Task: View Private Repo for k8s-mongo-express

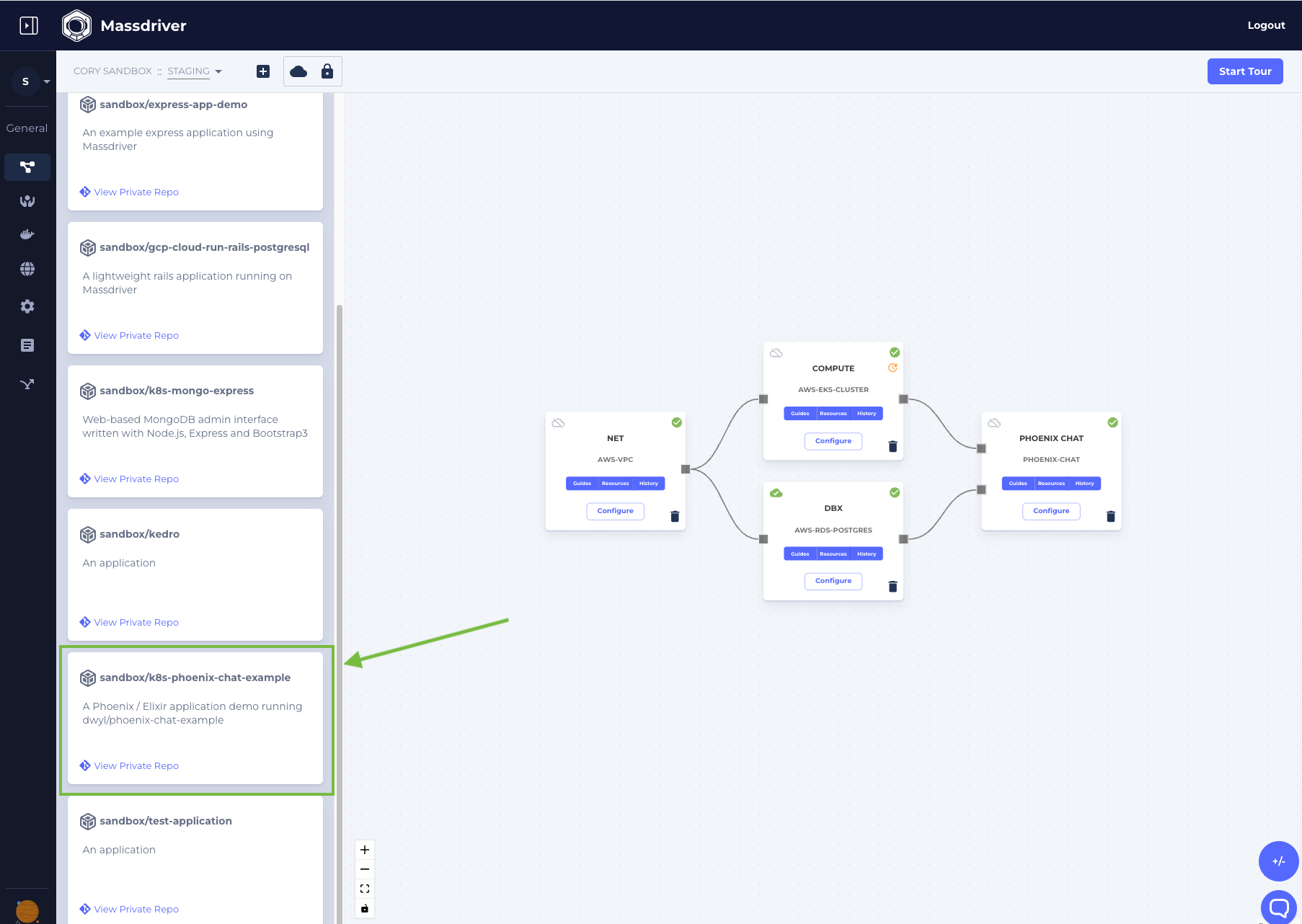Action: click(x=130, y=479)
